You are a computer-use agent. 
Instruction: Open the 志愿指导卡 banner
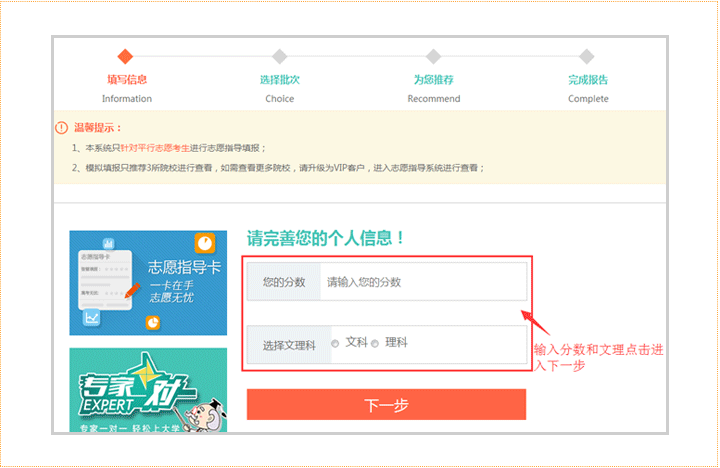click(148, 283)
